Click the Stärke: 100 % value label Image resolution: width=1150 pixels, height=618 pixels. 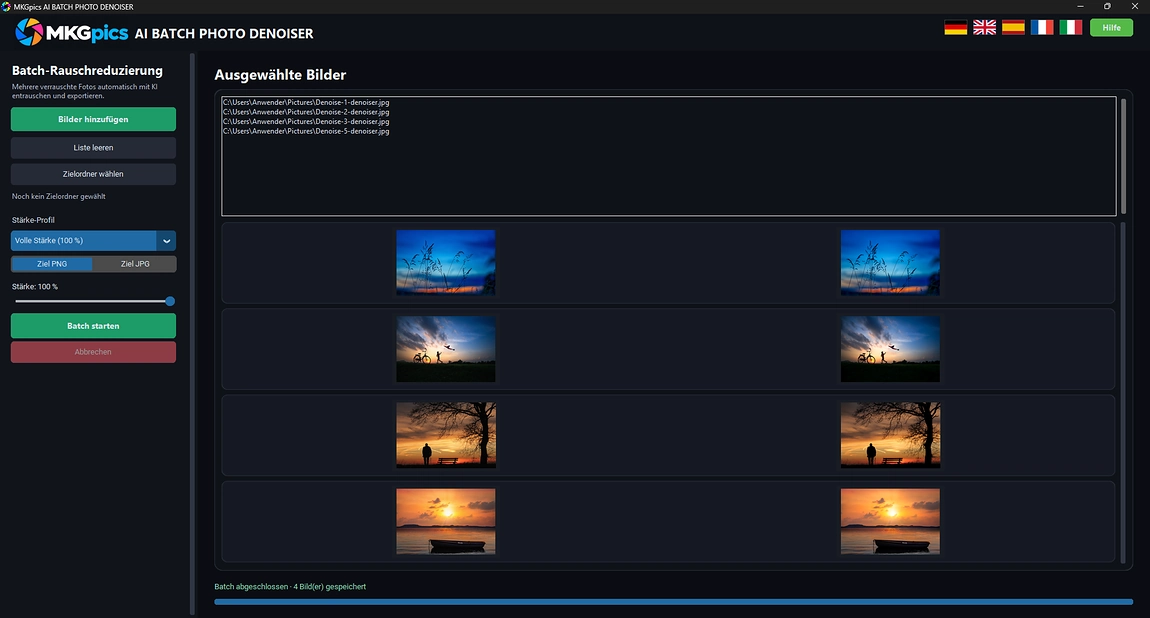[34, 287]
